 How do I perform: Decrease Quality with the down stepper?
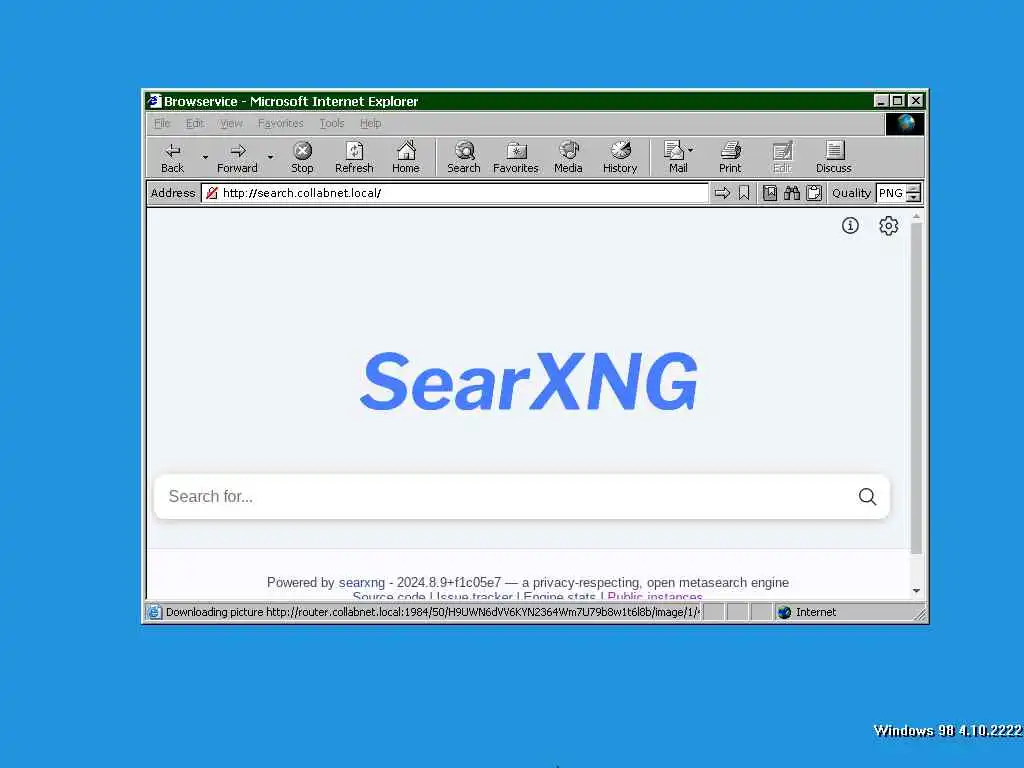tap(914, 197)
